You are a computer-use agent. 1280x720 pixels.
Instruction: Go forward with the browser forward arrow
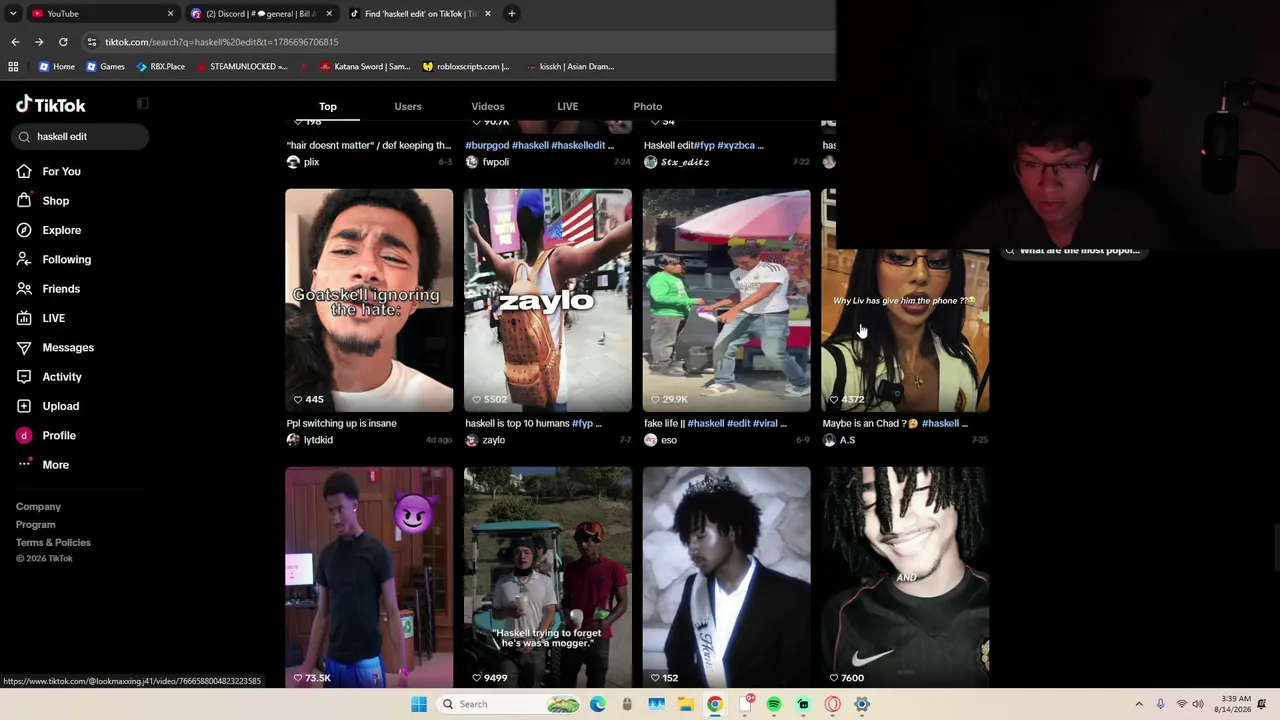point(39,42)
